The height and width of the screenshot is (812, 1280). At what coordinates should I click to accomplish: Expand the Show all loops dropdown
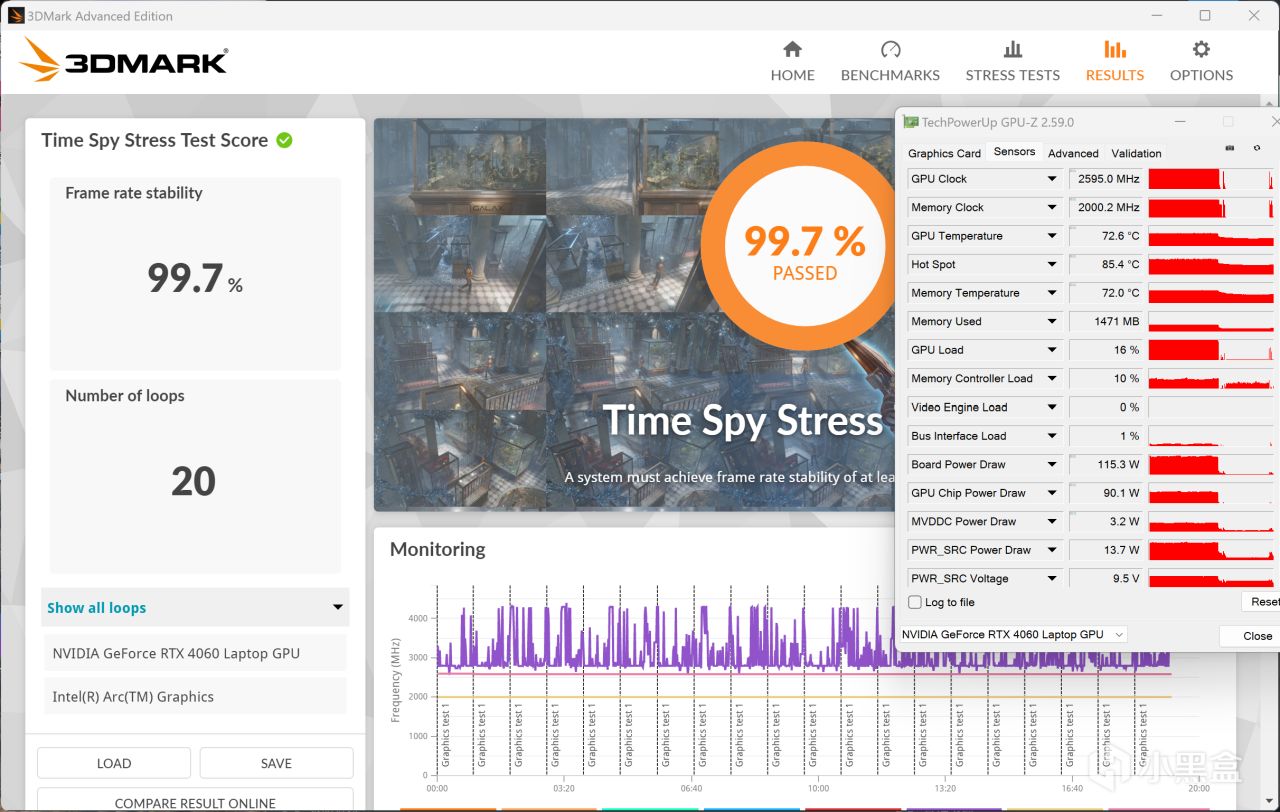(x=195, y=607)
